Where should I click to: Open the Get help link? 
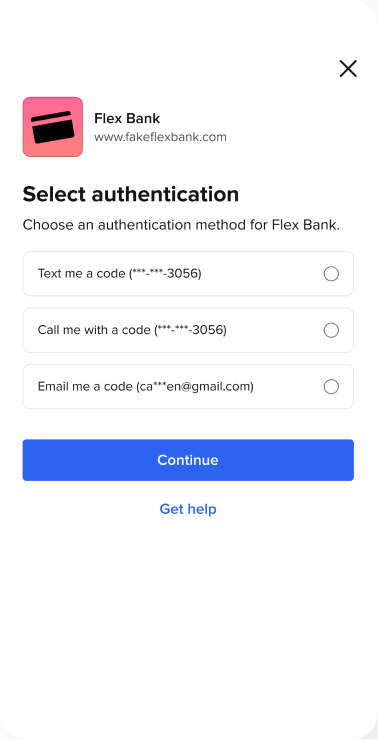188,509
